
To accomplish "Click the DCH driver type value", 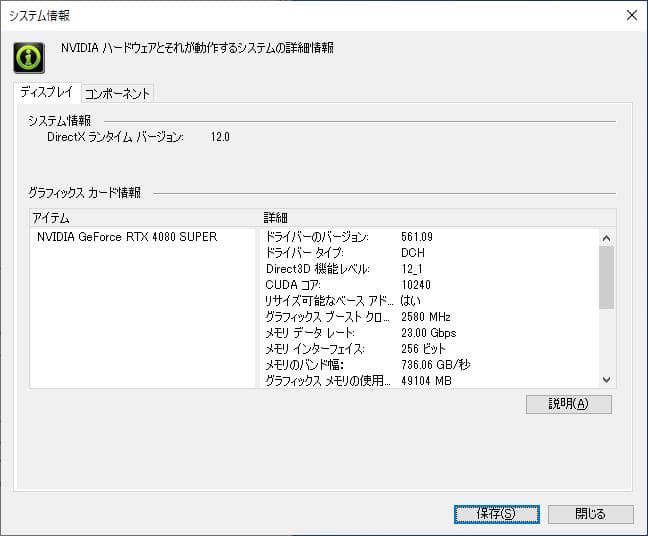I will click(412, 253).
